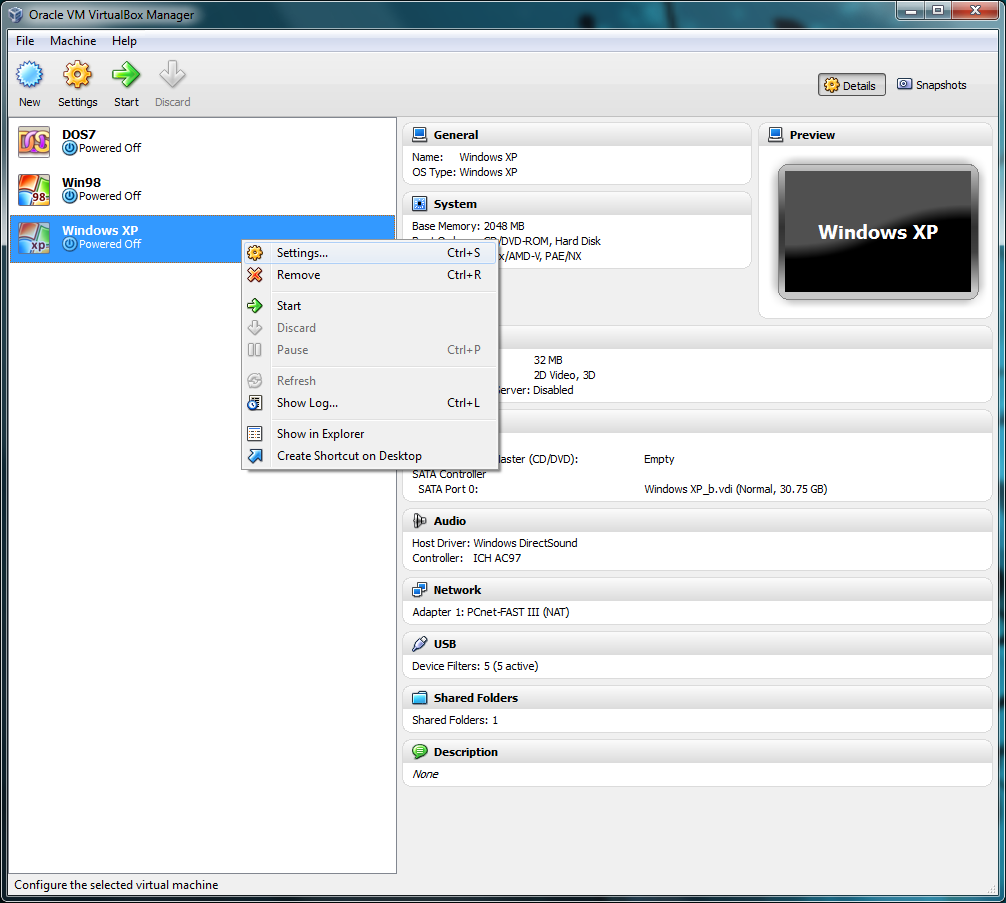Click the Windows XP machine icon in list
The width and height of the screenshot is (1006, 903).
click(x=34, y=238)
